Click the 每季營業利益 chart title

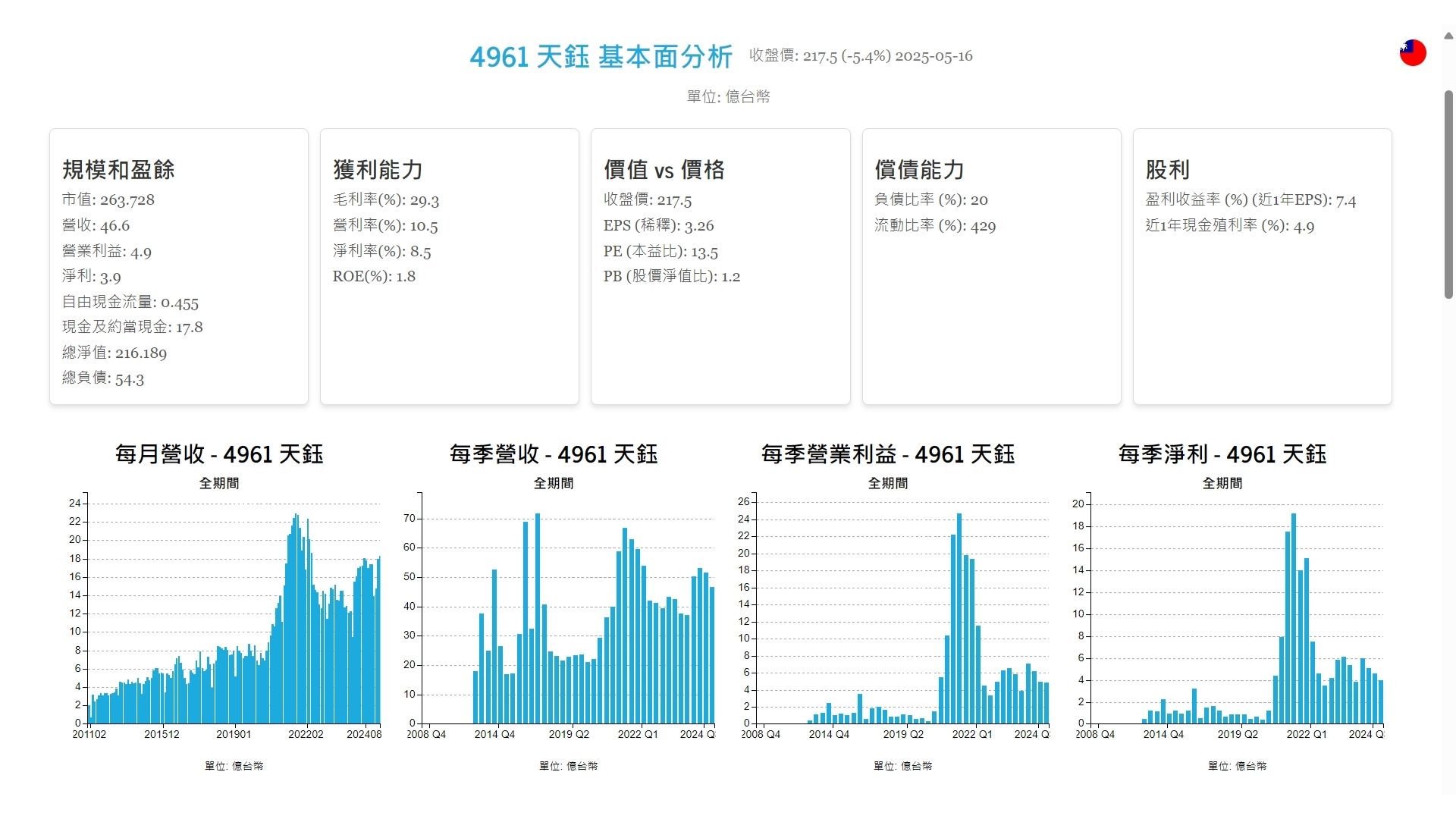point(888,454)
